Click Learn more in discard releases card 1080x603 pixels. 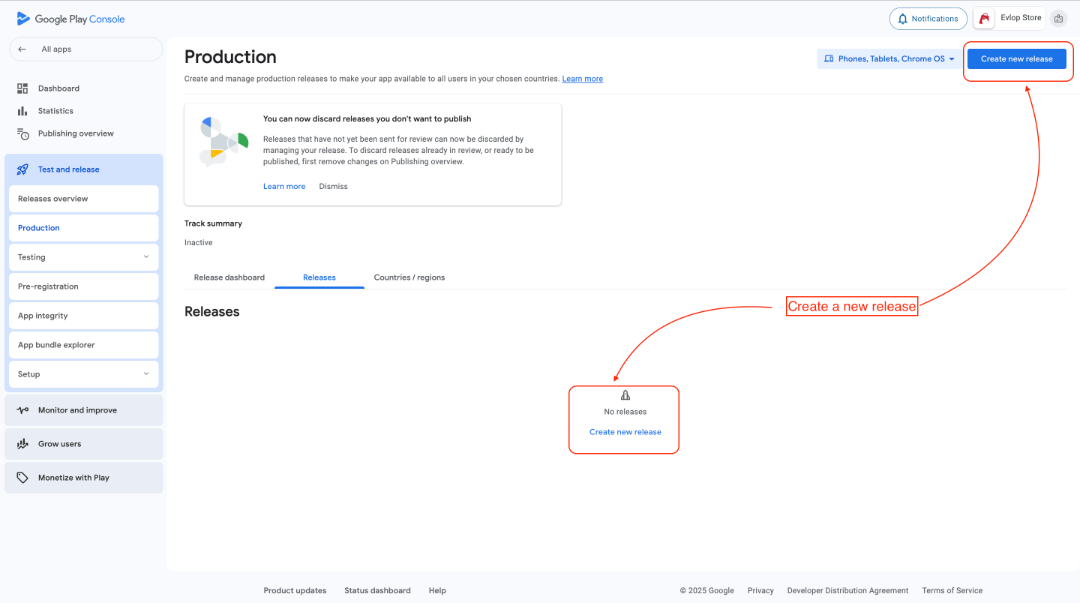284,187
